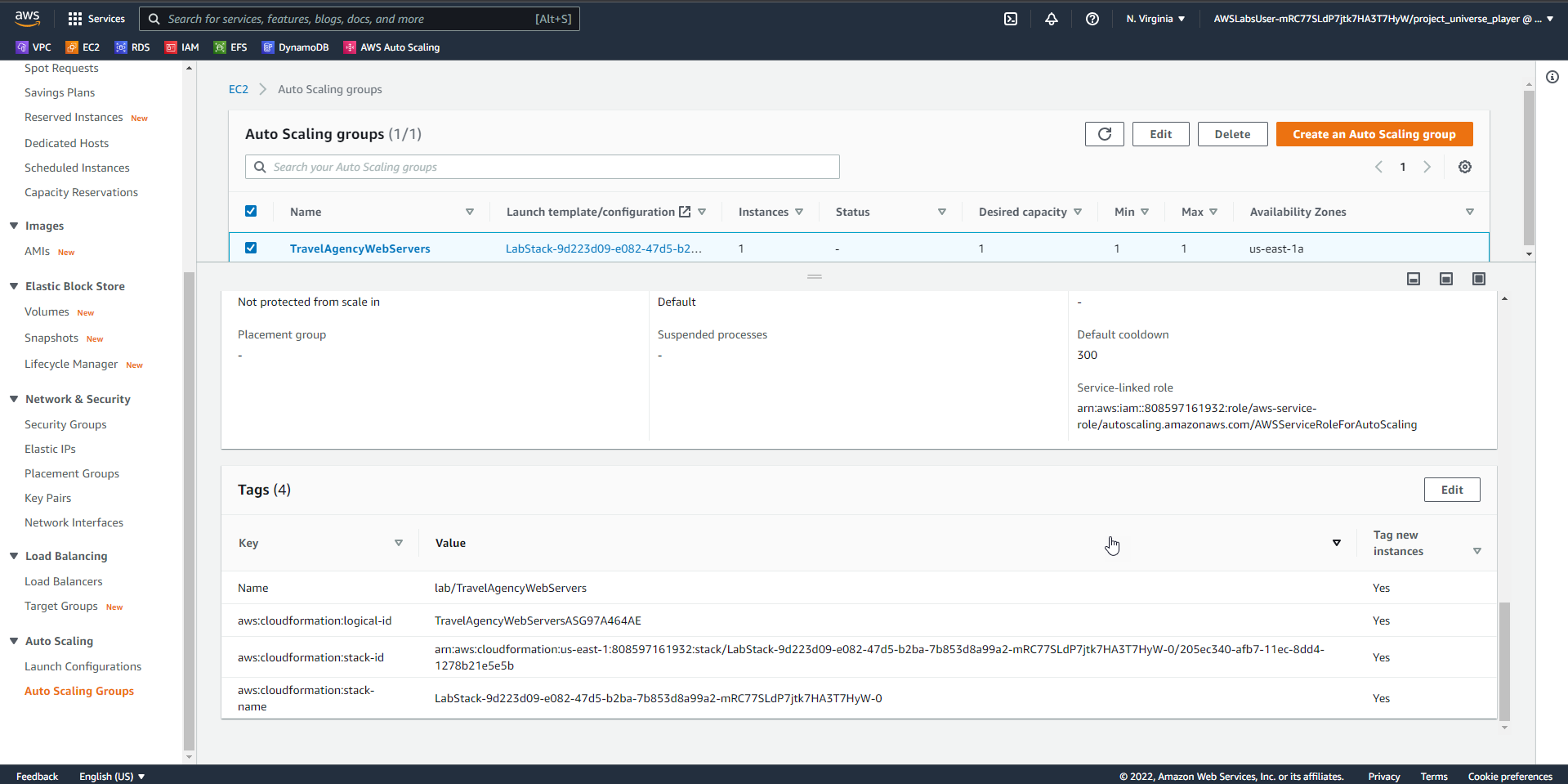Open Privacy link in footer

[x=1383, y=776]
